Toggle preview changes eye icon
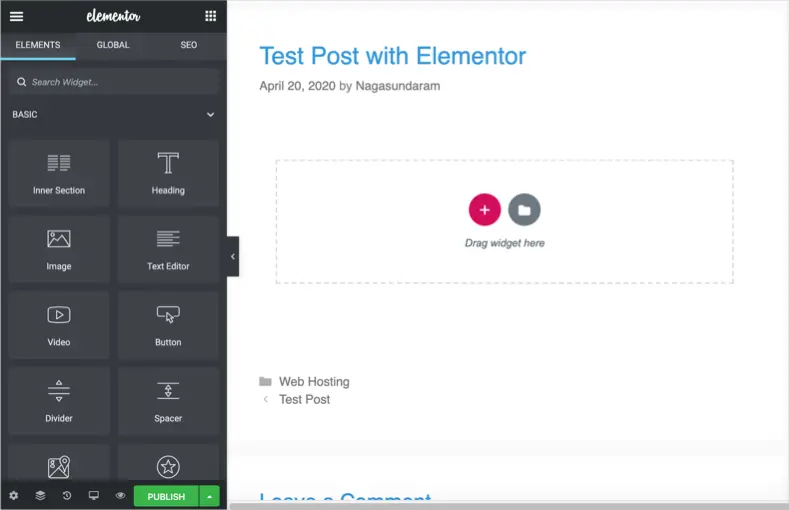Image resolution: width=789 pixels, height=510 pixels. click(x=120, y=496)
